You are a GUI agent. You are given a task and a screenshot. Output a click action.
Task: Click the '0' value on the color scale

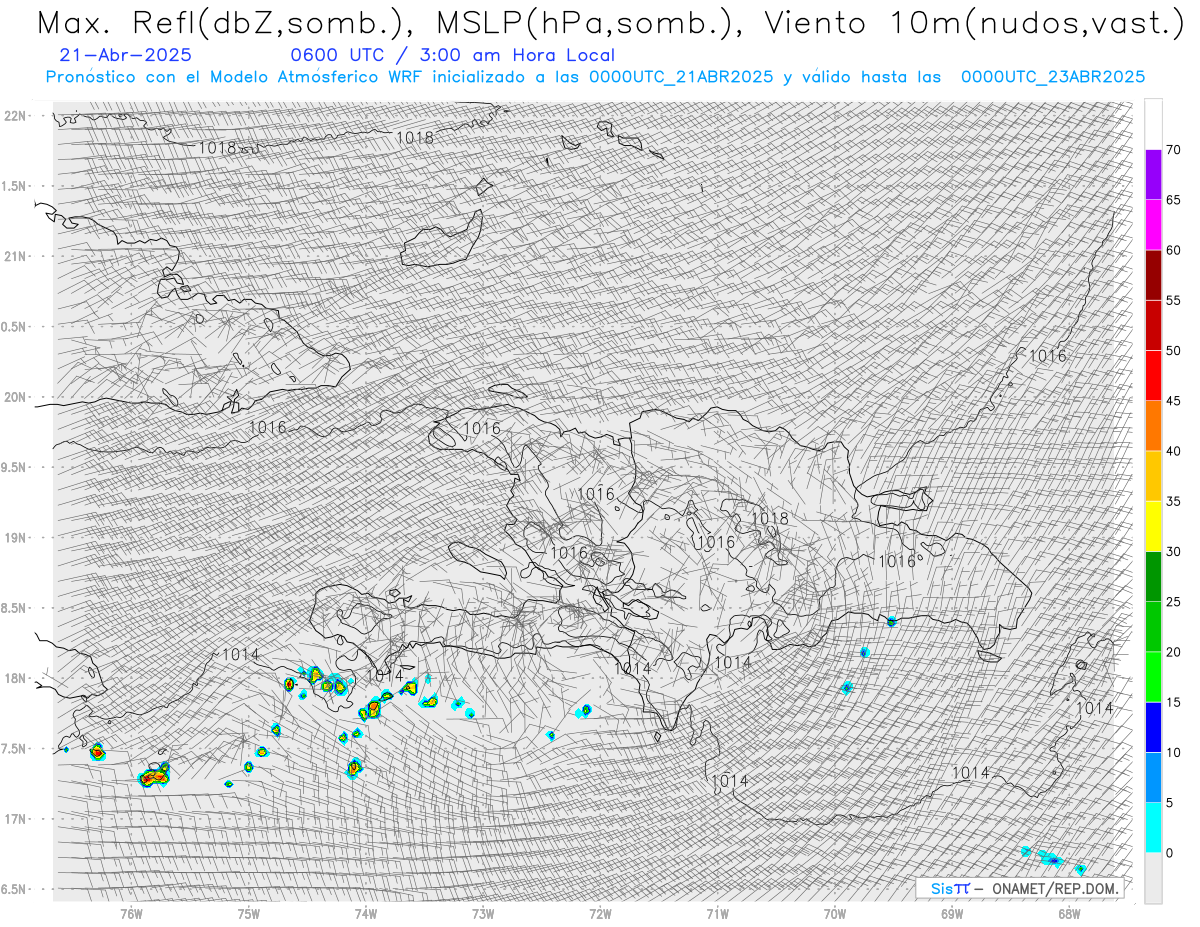click(x=1169, y=852)
